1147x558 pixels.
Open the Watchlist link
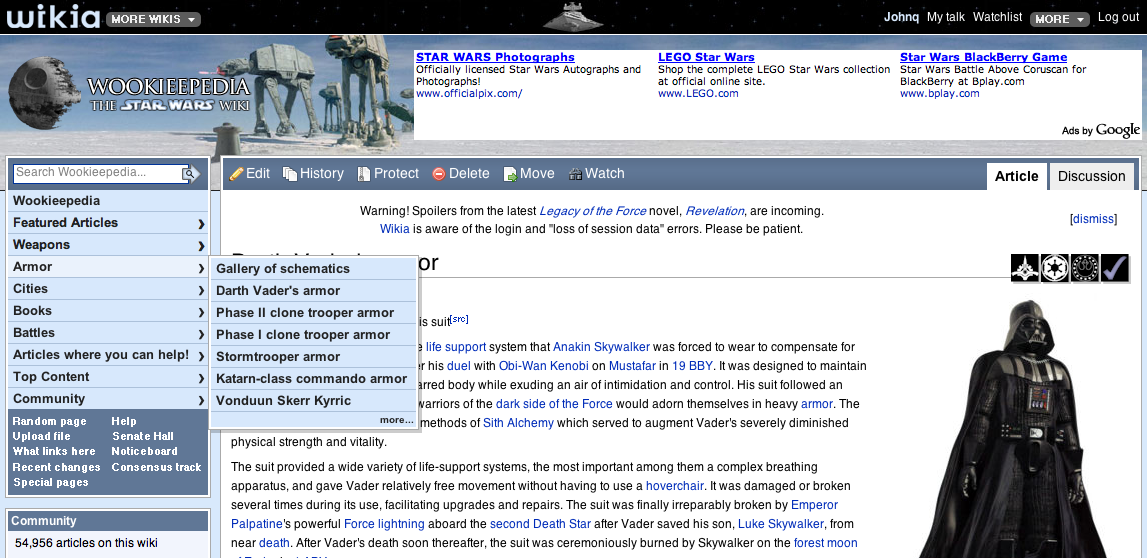click(x=997, y=17)
